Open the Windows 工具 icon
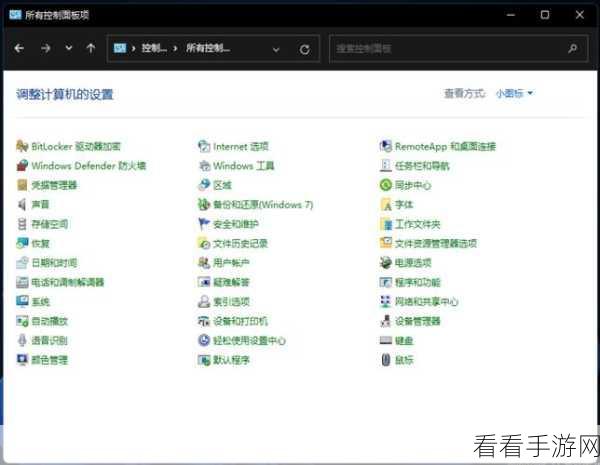 204,166
